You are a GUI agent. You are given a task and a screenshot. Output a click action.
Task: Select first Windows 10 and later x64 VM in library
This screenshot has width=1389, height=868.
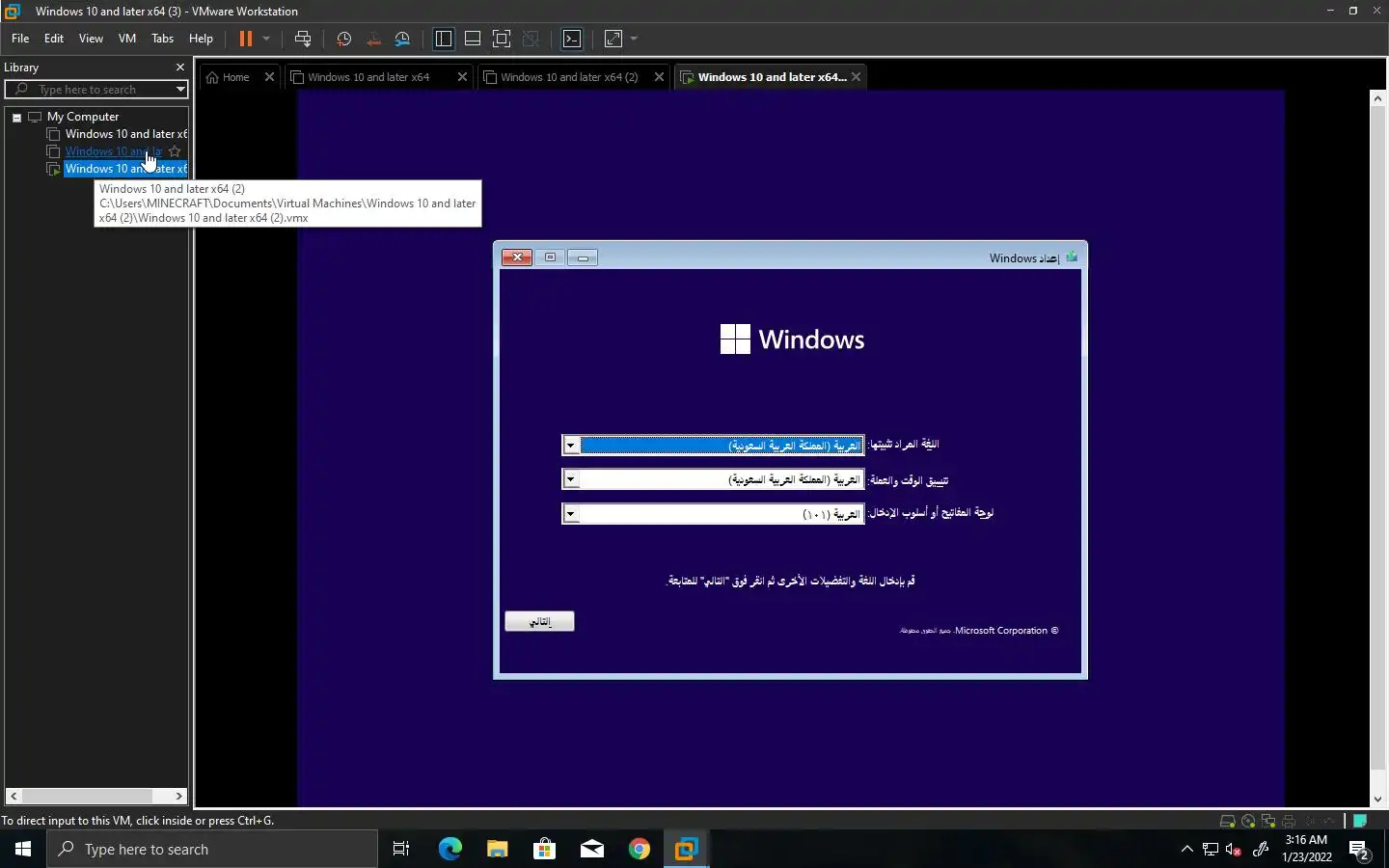[x=125, y=134]
